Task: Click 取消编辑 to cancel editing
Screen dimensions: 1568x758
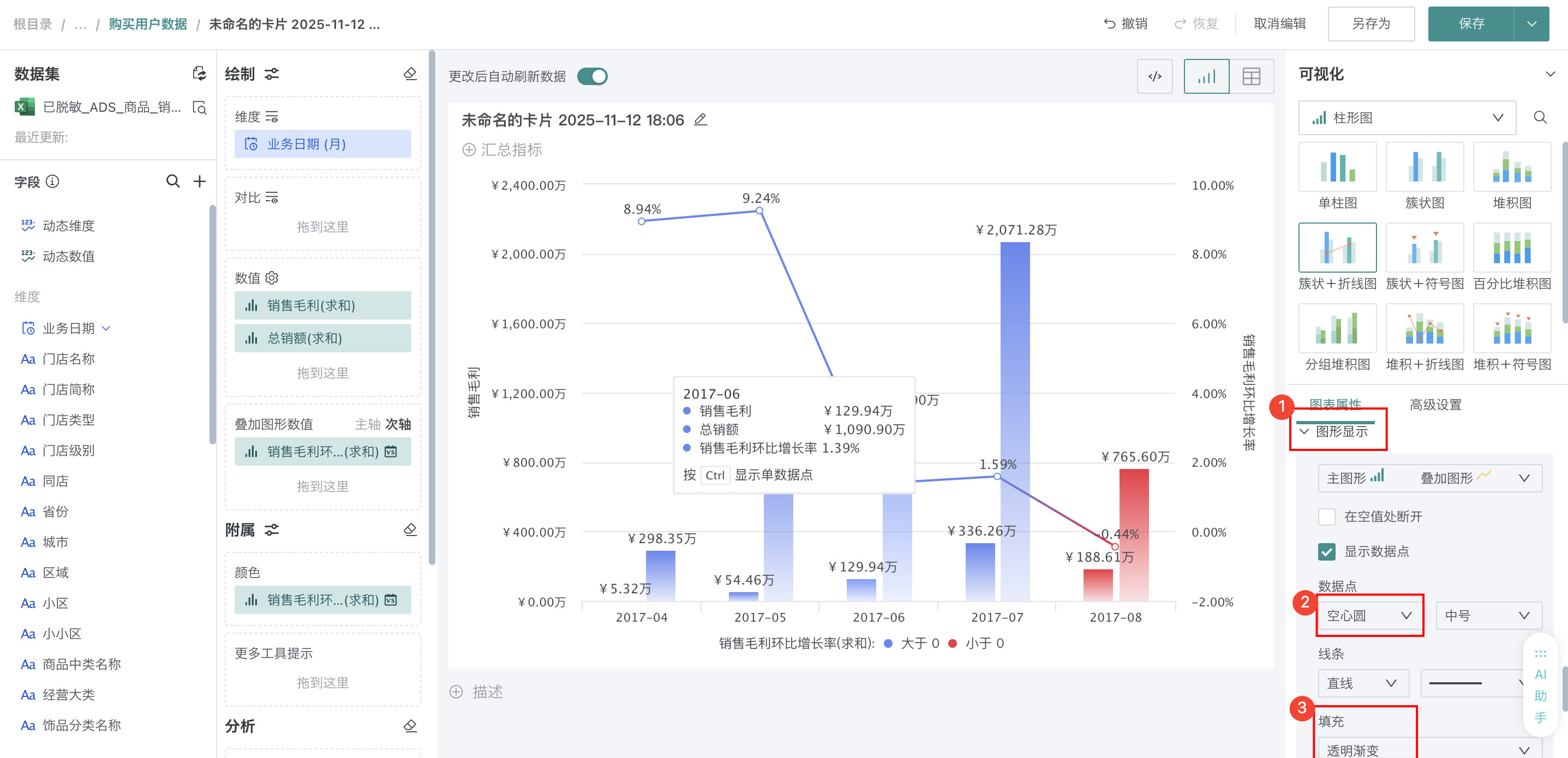Action: [x=1279, y=24]
